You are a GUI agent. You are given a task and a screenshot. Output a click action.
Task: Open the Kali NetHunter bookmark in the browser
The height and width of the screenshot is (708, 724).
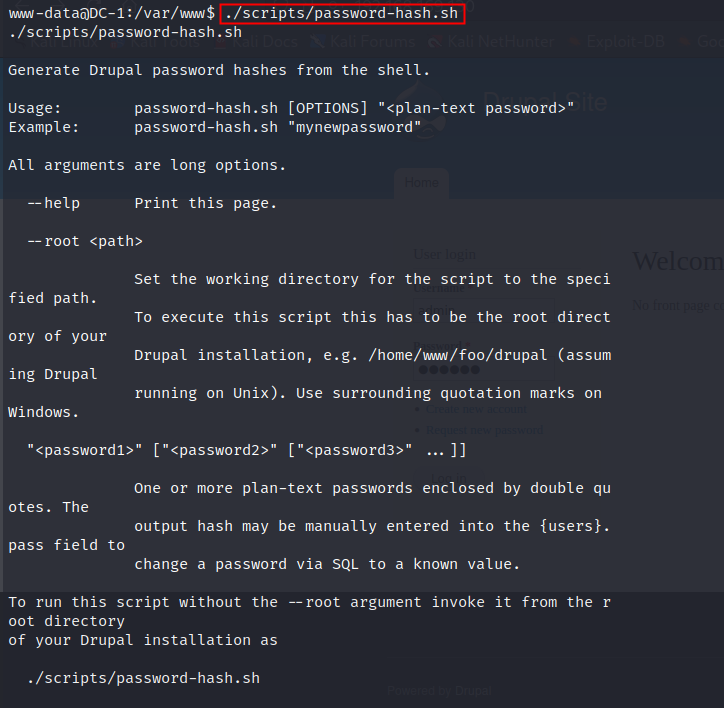click(491, 42)
